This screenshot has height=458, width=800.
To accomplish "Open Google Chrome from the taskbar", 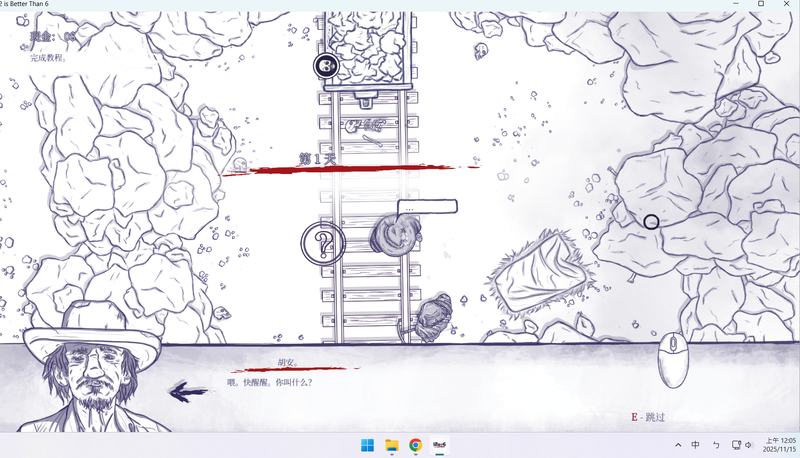I will pyautogui.click(x=416, y=445).
